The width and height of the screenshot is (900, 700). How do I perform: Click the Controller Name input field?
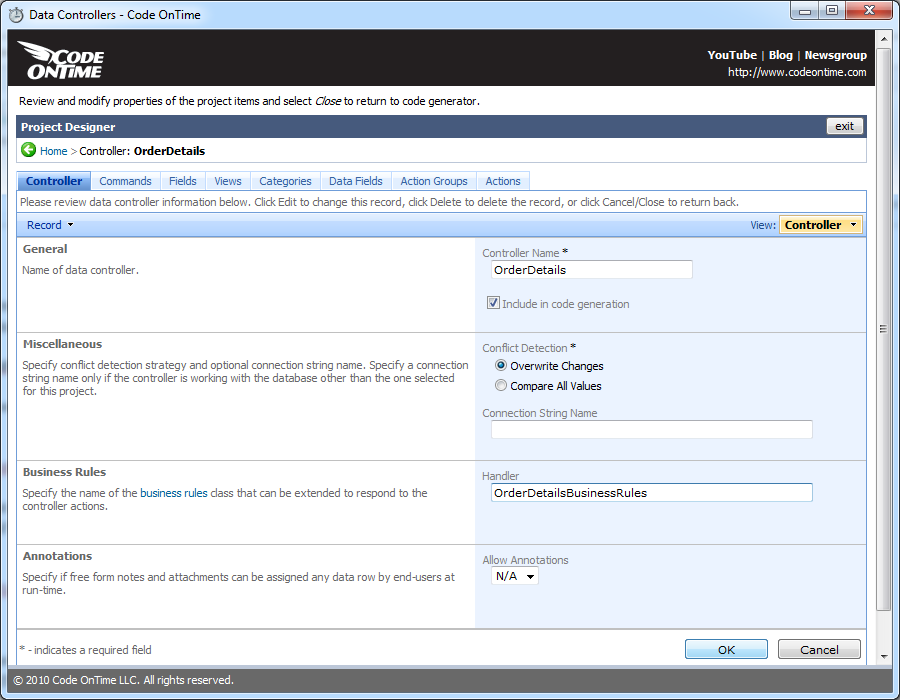(592, 270)
